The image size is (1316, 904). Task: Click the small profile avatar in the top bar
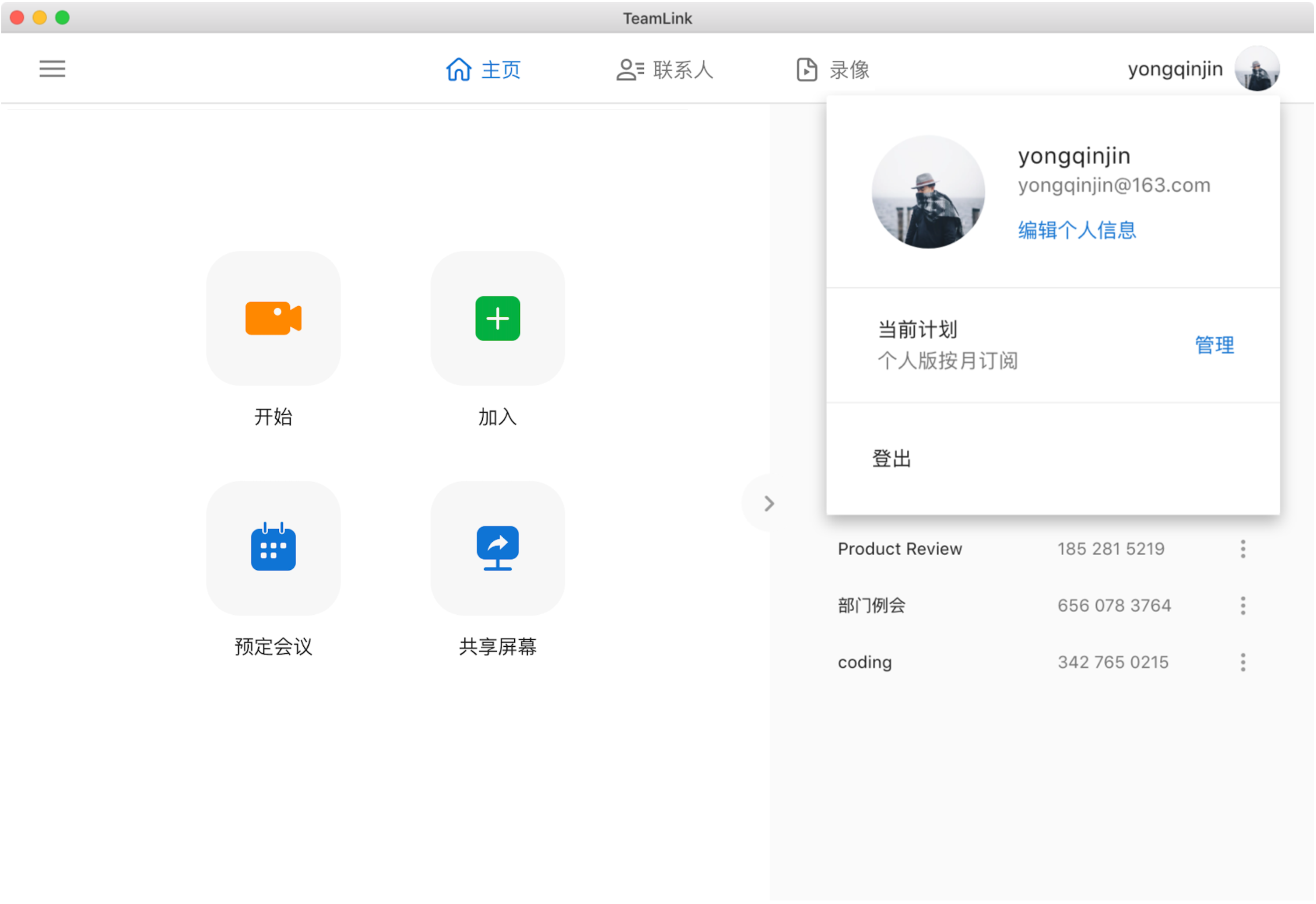(1256, 69)
